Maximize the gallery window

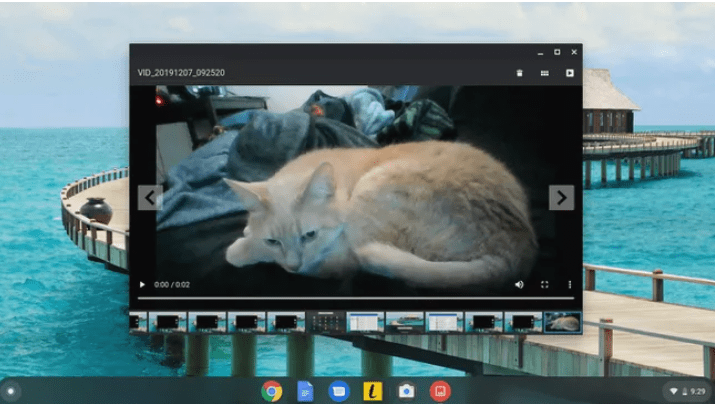pos(557,52)
